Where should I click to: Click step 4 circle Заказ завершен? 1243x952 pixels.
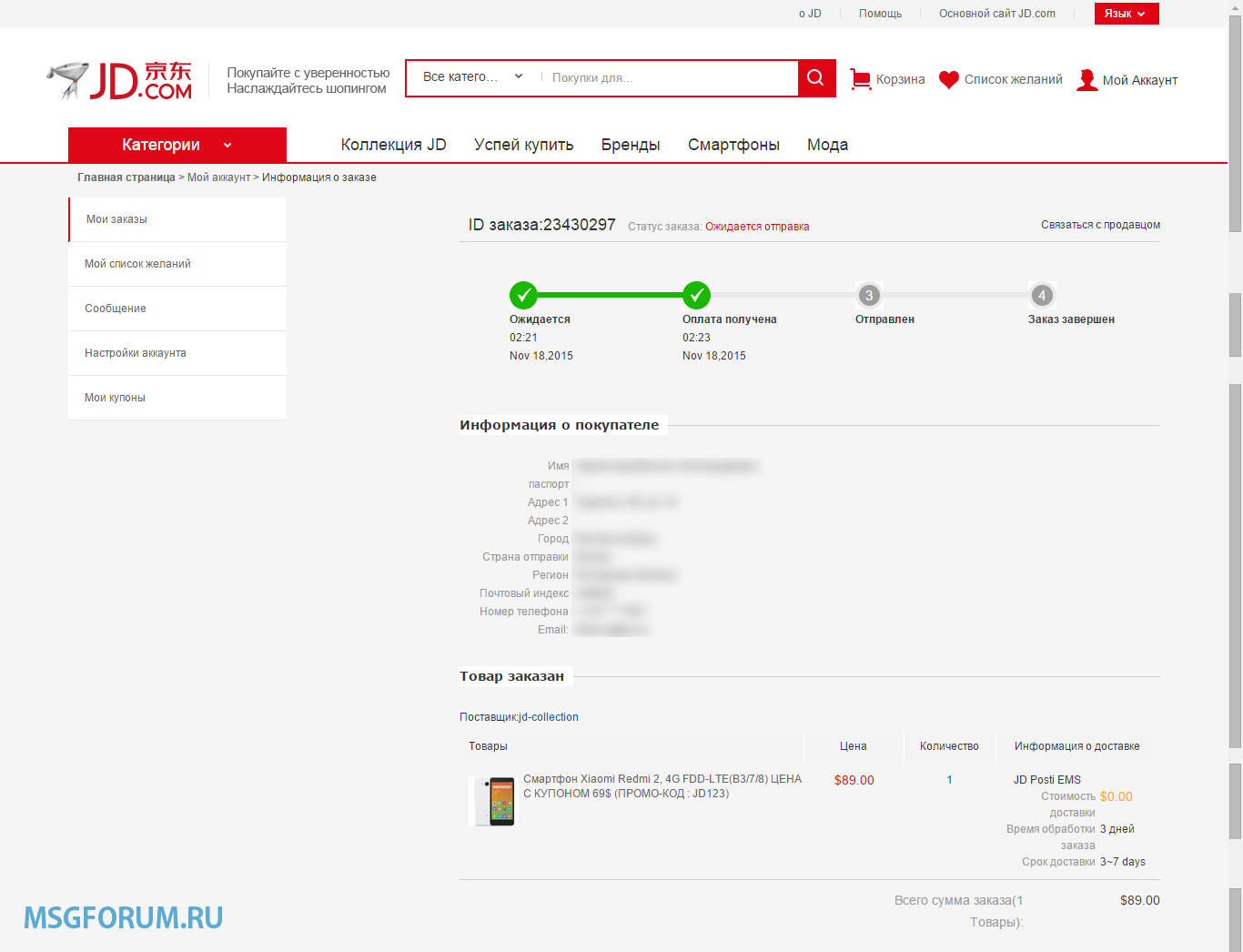point(1042,295)
